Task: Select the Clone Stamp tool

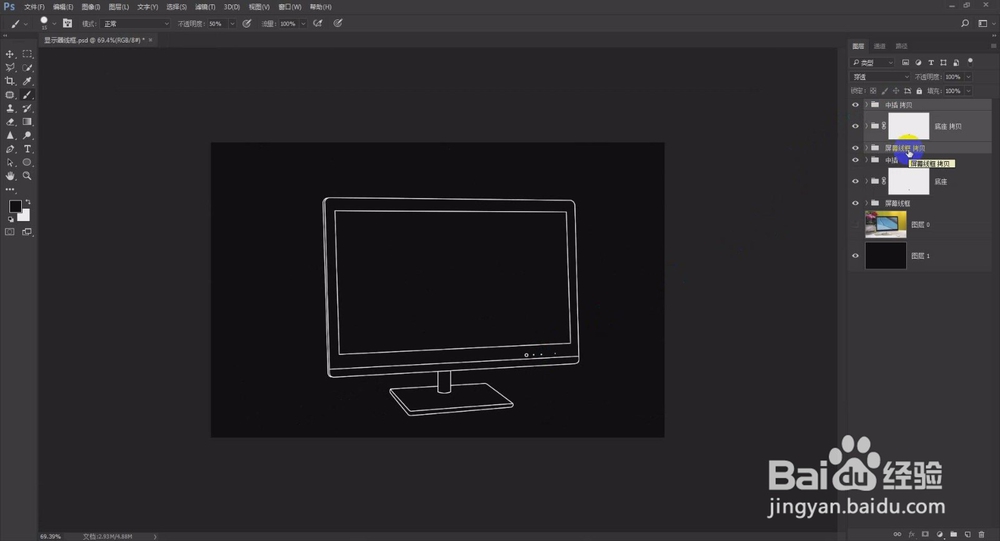Action: (x=10, y=108)
